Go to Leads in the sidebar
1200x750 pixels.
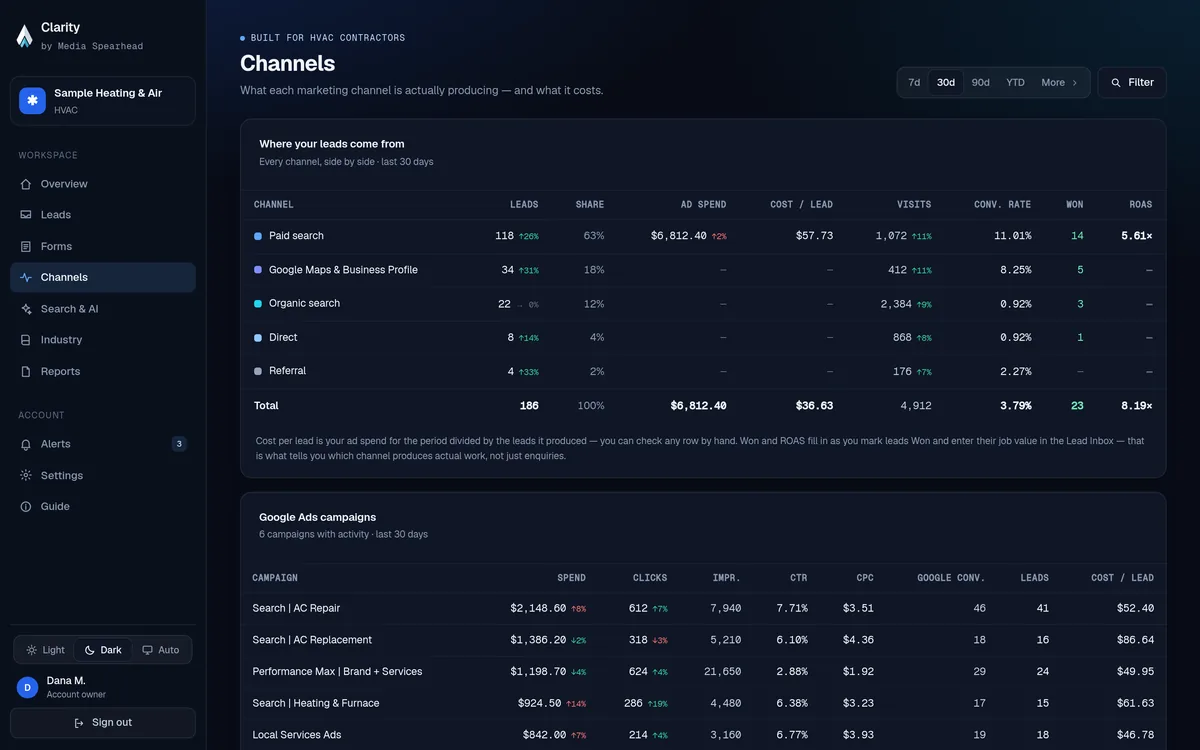103,215
